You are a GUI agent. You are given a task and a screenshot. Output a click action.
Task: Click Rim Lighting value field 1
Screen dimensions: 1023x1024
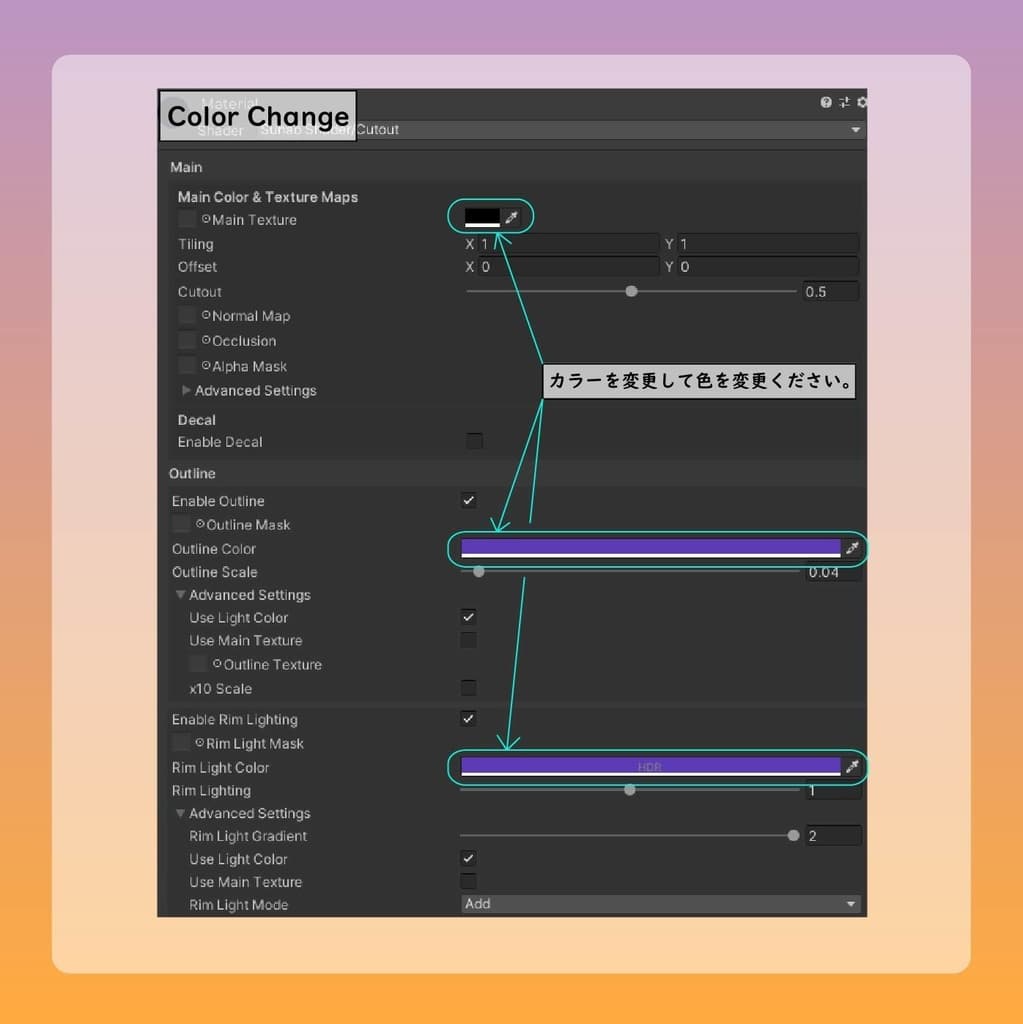click(x=834, y=790)
